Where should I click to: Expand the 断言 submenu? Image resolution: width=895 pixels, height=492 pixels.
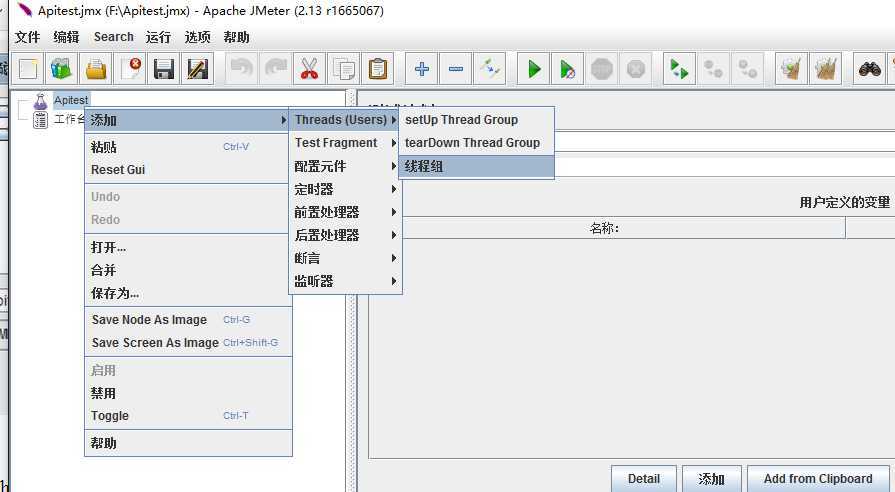[345, 258]
